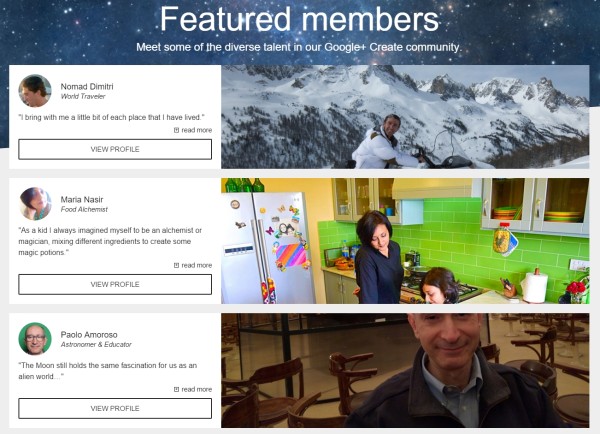Click the expand icon beside Maria Nasir's read more
Screen dimensions: 600x434
176,265
